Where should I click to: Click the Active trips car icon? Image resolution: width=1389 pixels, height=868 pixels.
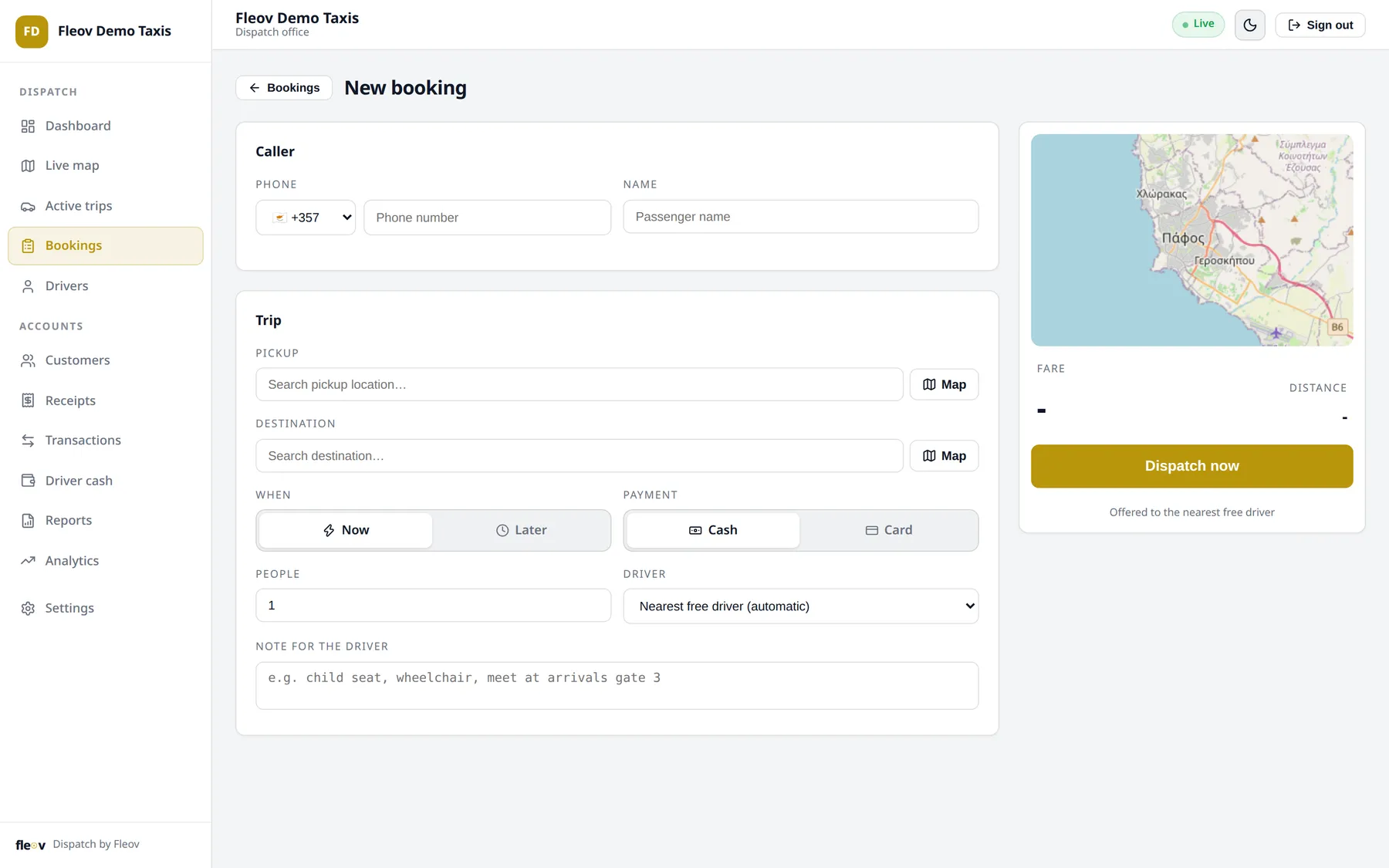(x=28, y=206)
